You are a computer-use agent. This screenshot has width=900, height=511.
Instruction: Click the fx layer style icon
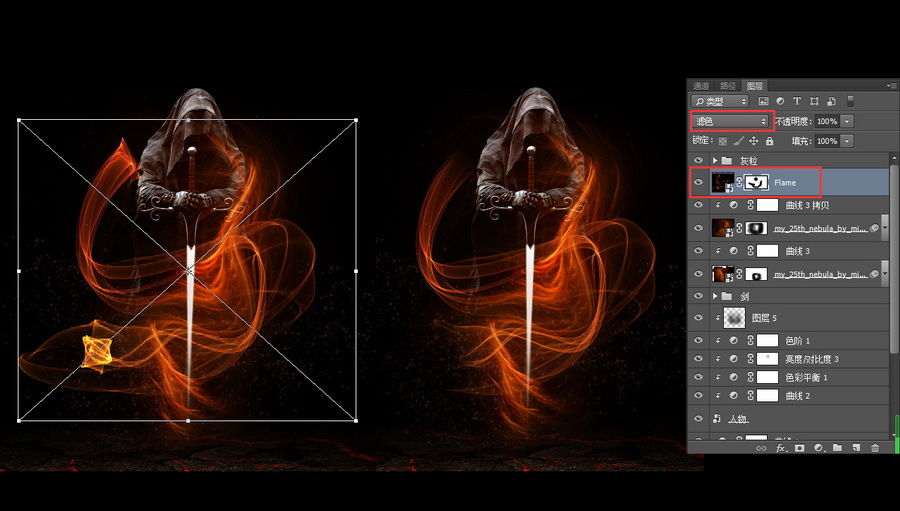tap(780, 448)
